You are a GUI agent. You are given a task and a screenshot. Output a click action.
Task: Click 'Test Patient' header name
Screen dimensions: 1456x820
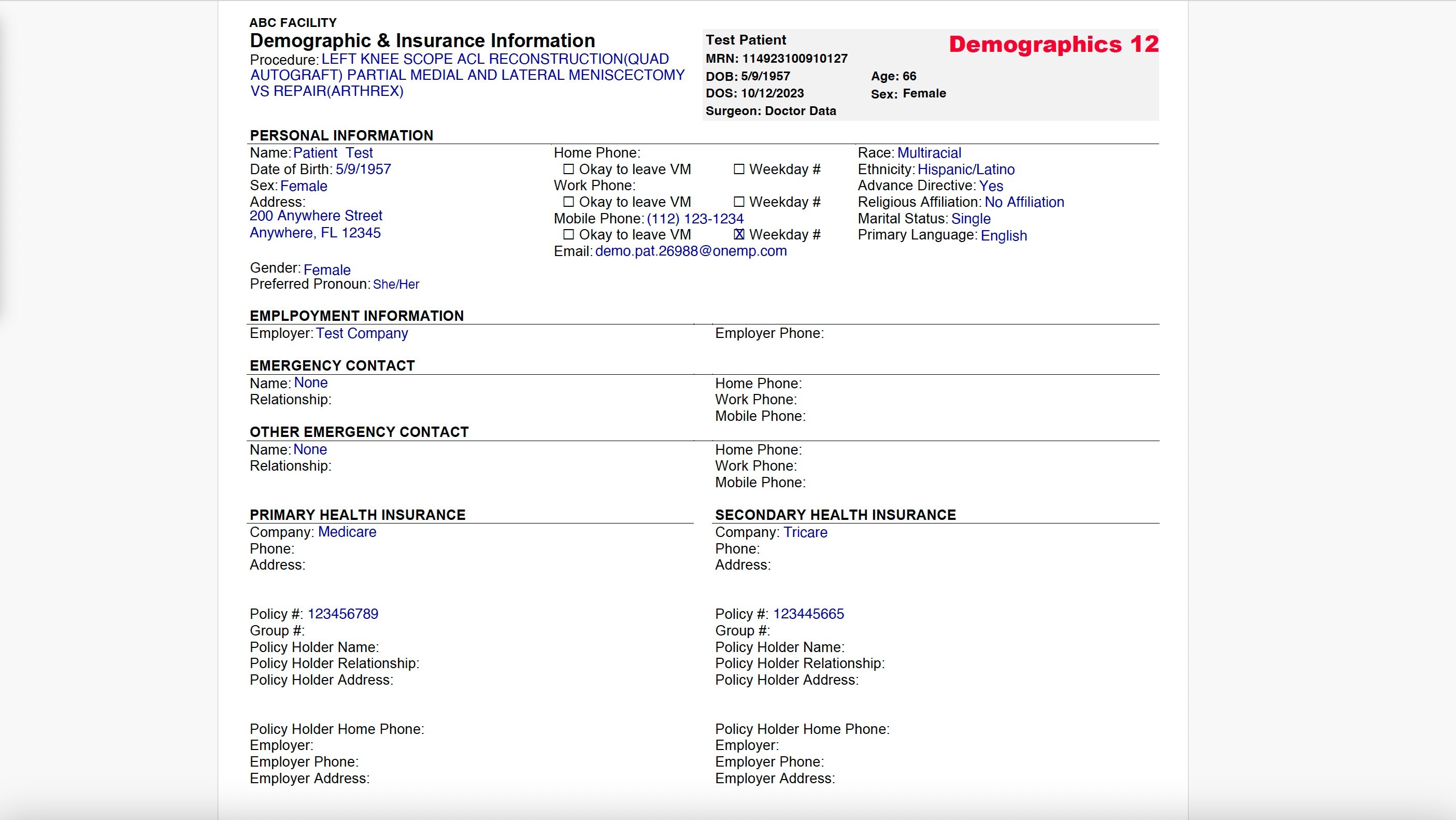pyautogui.click(x=746, y=40)
